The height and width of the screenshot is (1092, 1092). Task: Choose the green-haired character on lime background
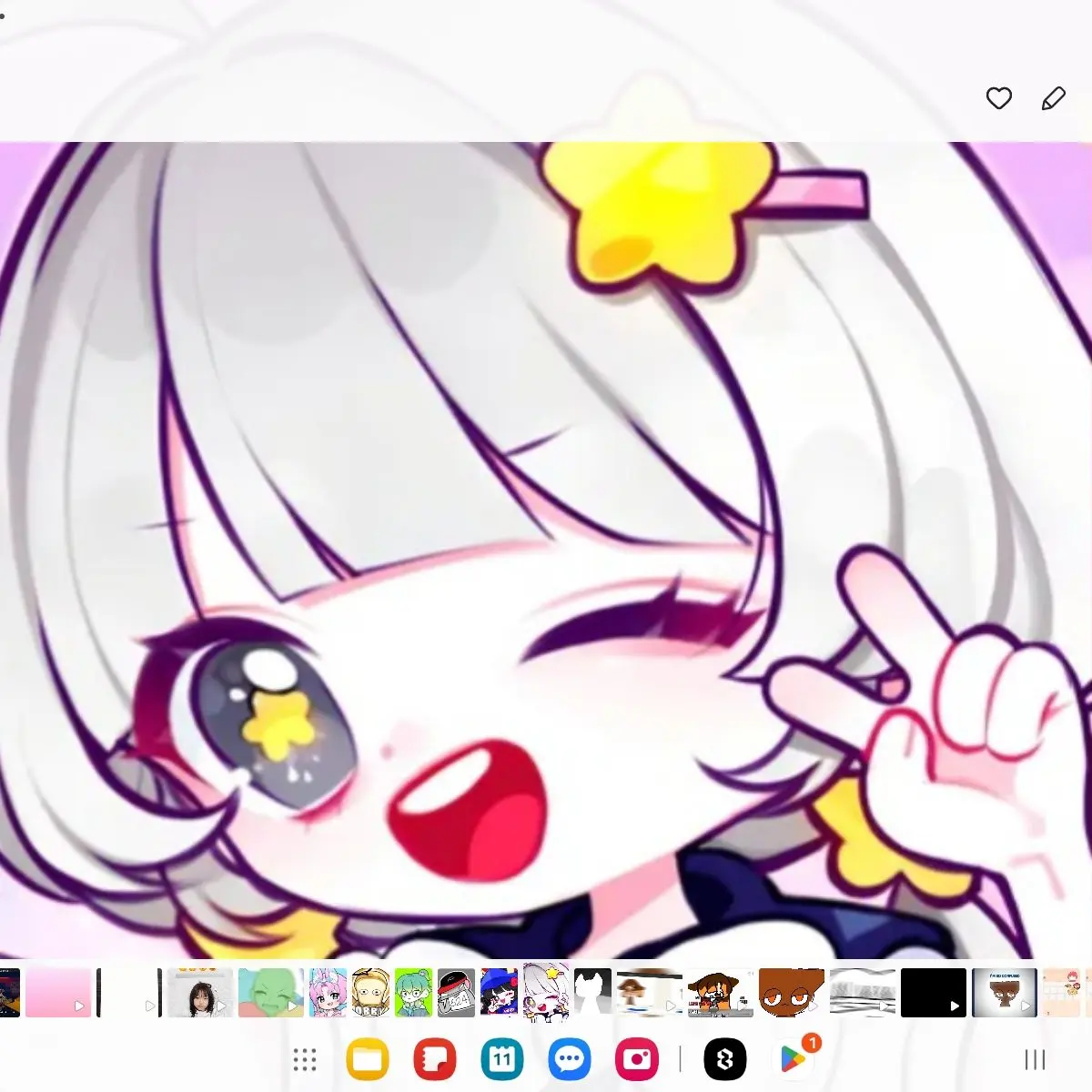click(x=413, y=992)
